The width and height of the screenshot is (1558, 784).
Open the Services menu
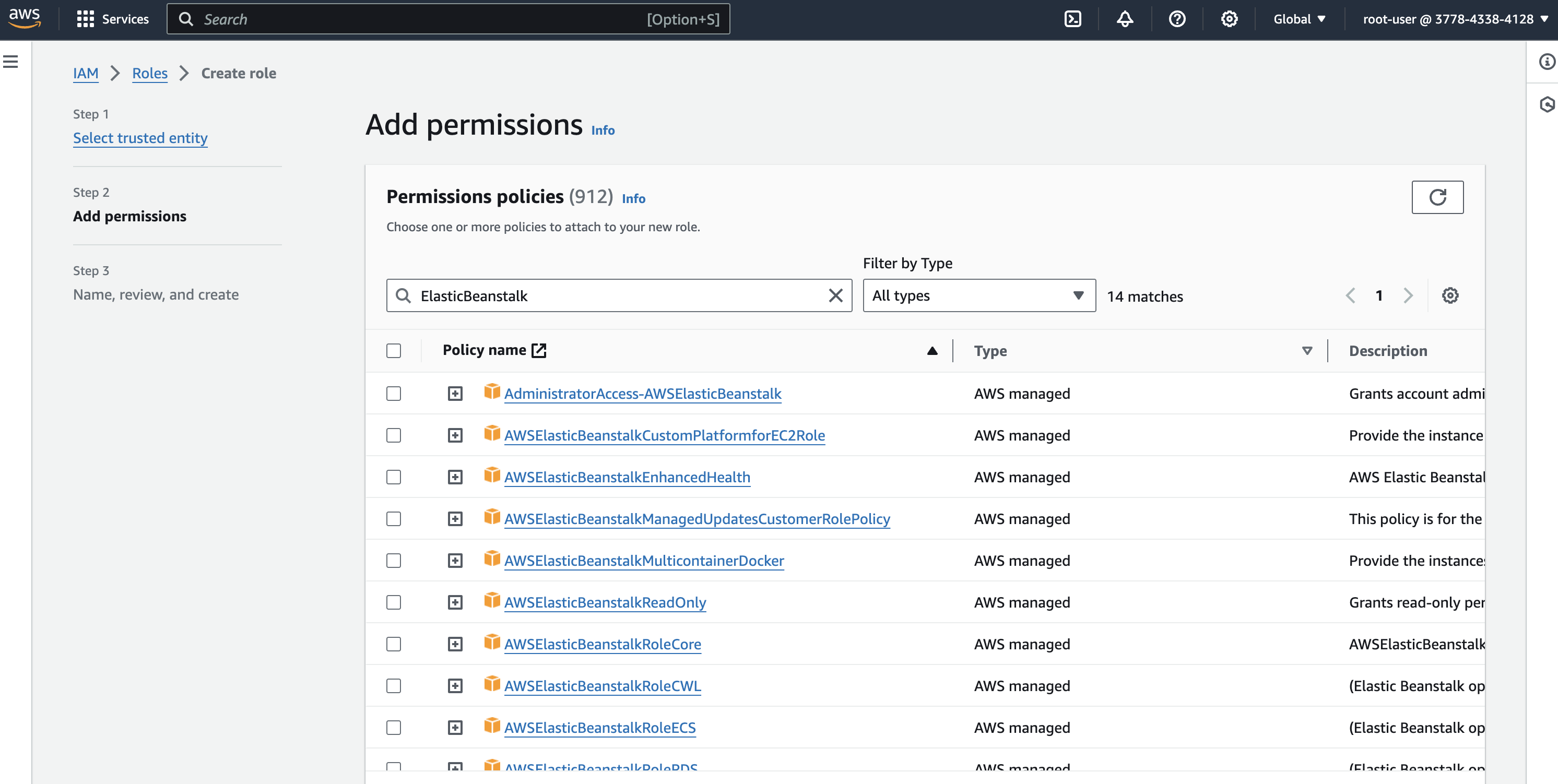tap(113, 19)
